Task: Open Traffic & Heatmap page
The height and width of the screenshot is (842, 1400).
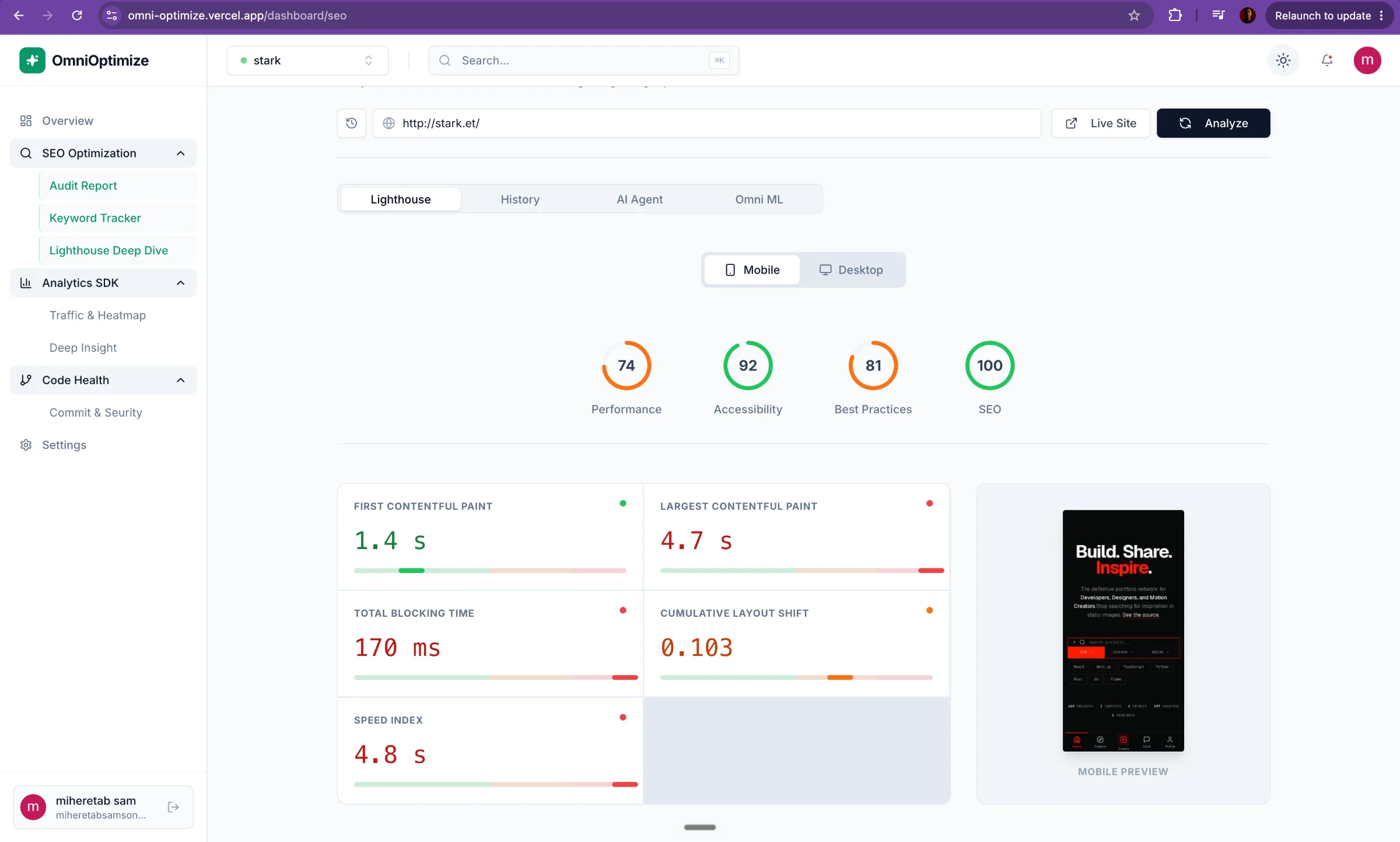Action: tap(118, 315)
